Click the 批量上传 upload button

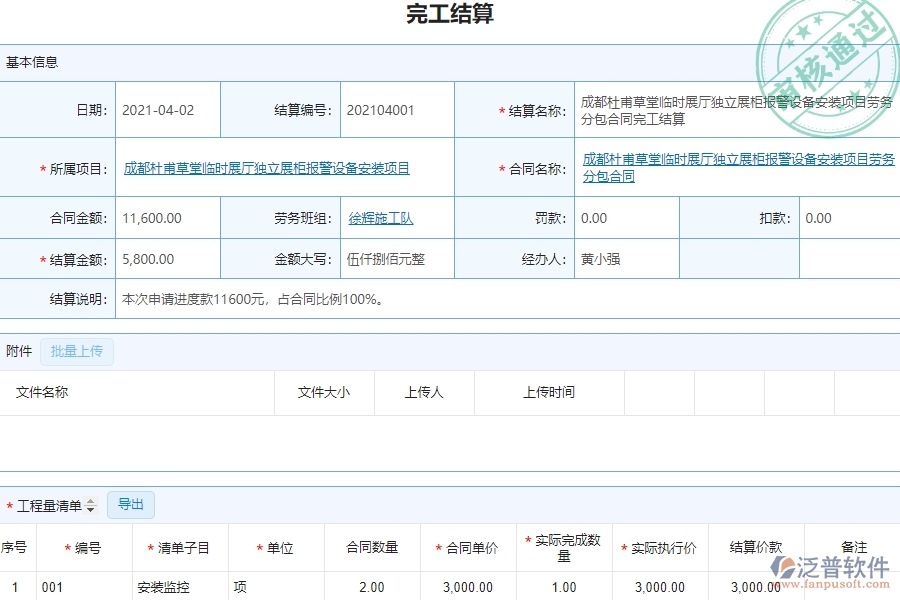click(77, 351)
